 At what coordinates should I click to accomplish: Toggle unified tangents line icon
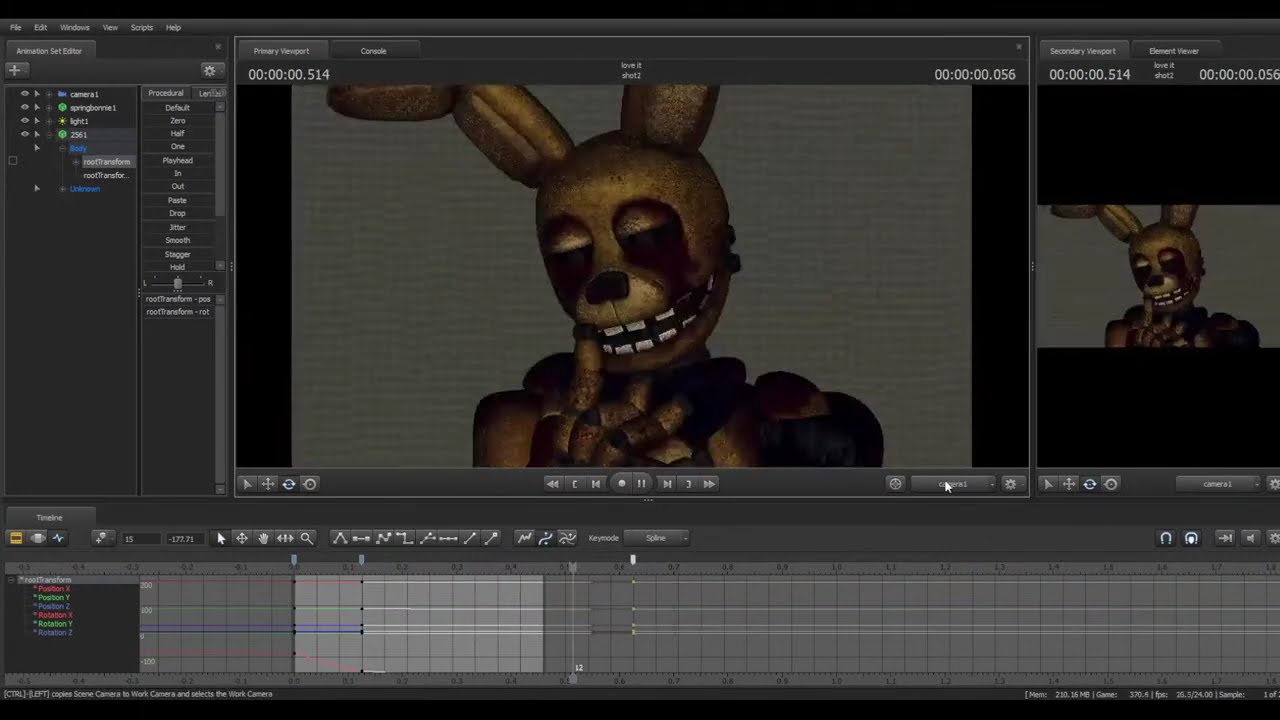[x=448, y=538]
